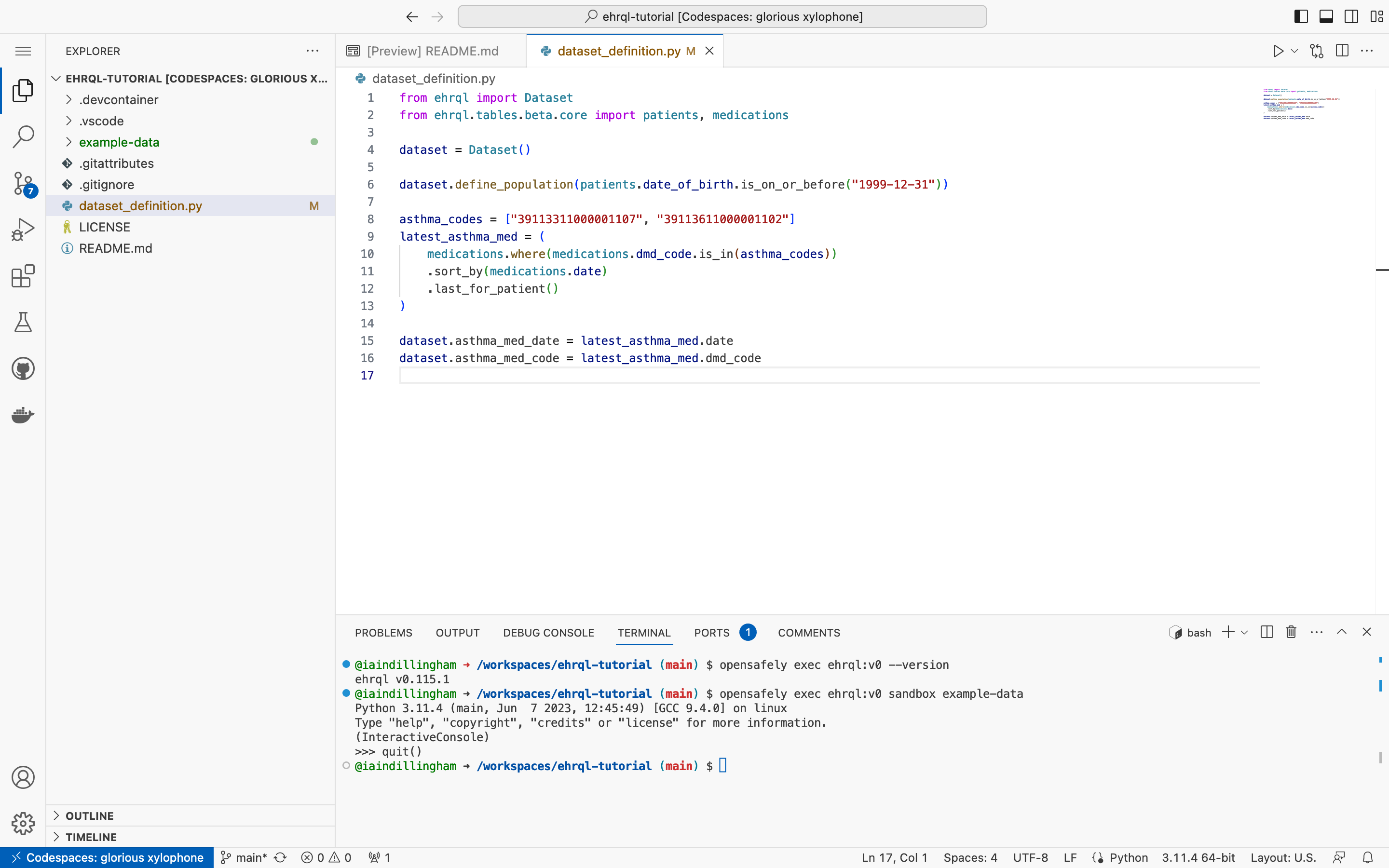Expand the .vscode folder
Viewport: 1389px width, 868px height.
click(x=190, y=121)
